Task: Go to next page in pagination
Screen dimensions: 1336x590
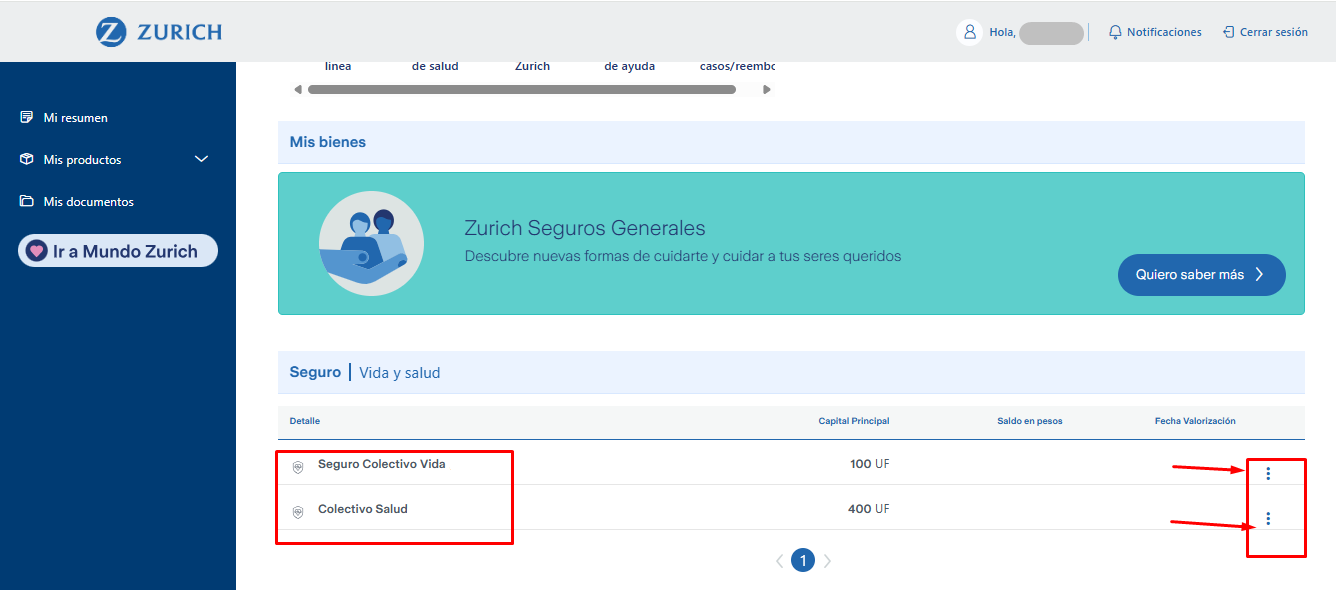Action: pos(827,561)
